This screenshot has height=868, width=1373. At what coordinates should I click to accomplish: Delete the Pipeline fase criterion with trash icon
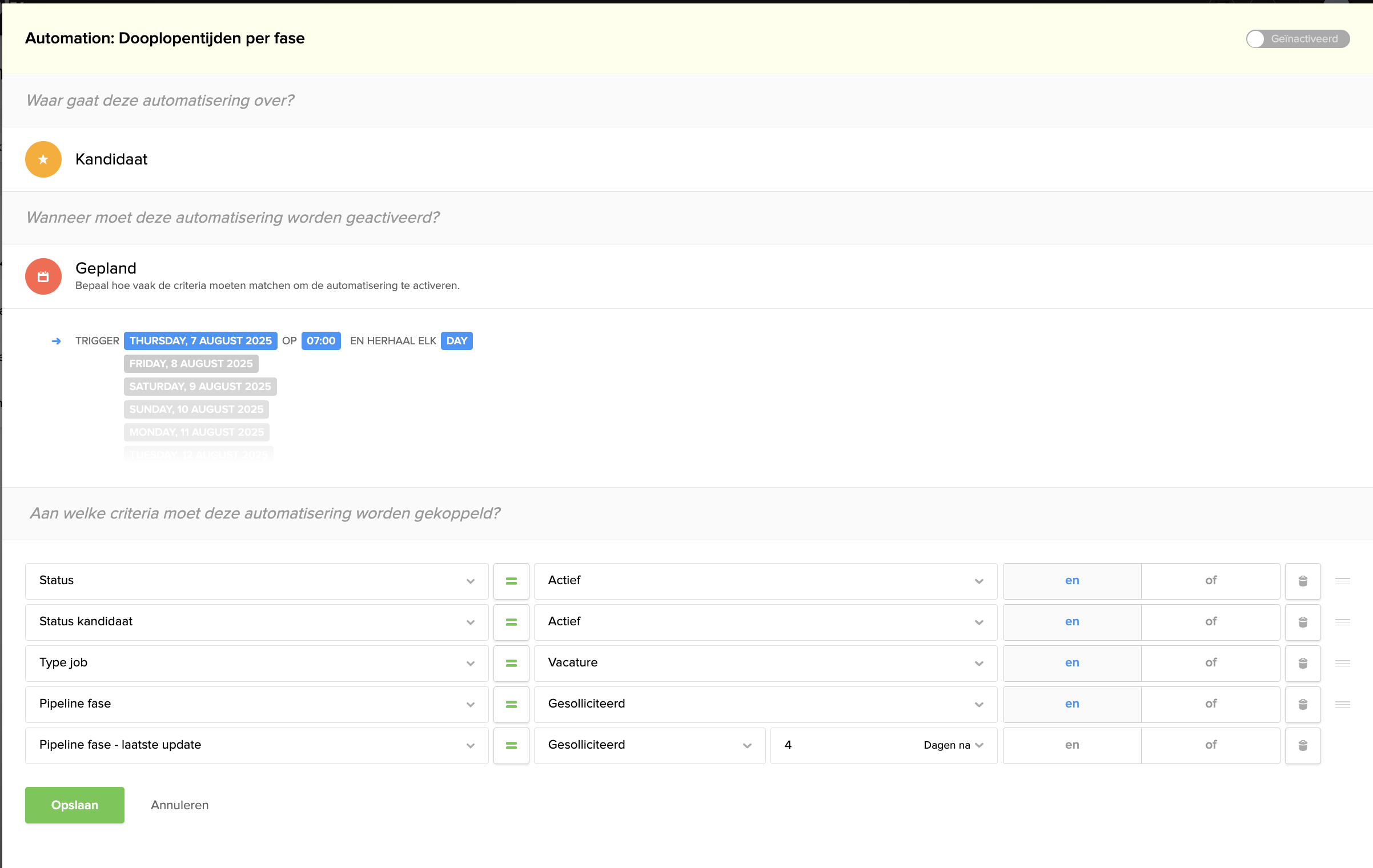(x=1303, y=704)
